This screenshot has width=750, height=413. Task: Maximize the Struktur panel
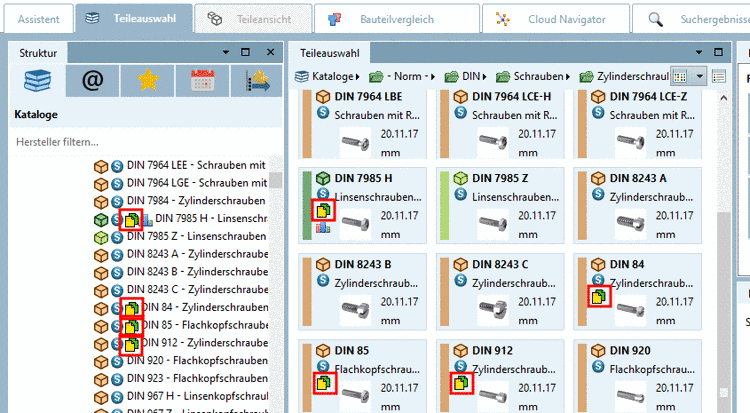(x=245, y=52)
